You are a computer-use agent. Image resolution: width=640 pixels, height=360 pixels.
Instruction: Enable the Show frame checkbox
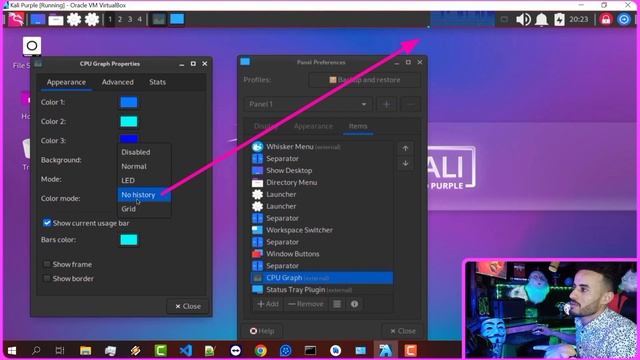tap(47, 264)
